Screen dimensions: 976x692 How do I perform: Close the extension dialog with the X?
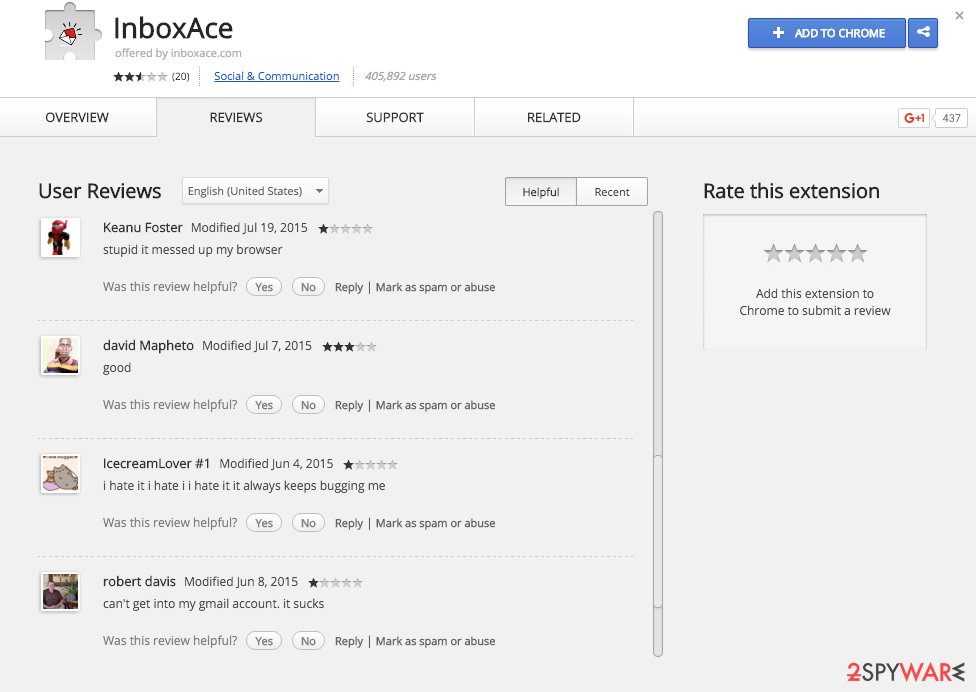coord(959,16)
